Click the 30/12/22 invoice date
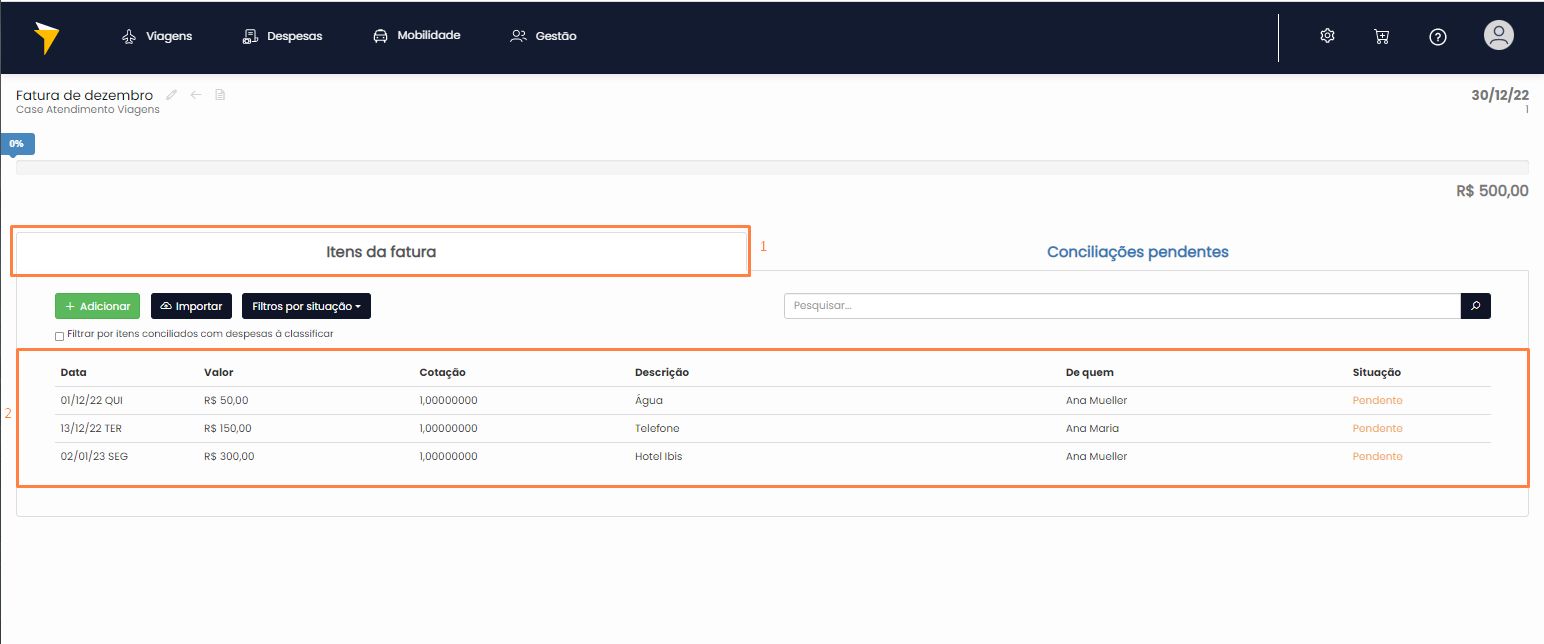The height and width of the screenshot is (644, 1544). tap(1500, 95)
